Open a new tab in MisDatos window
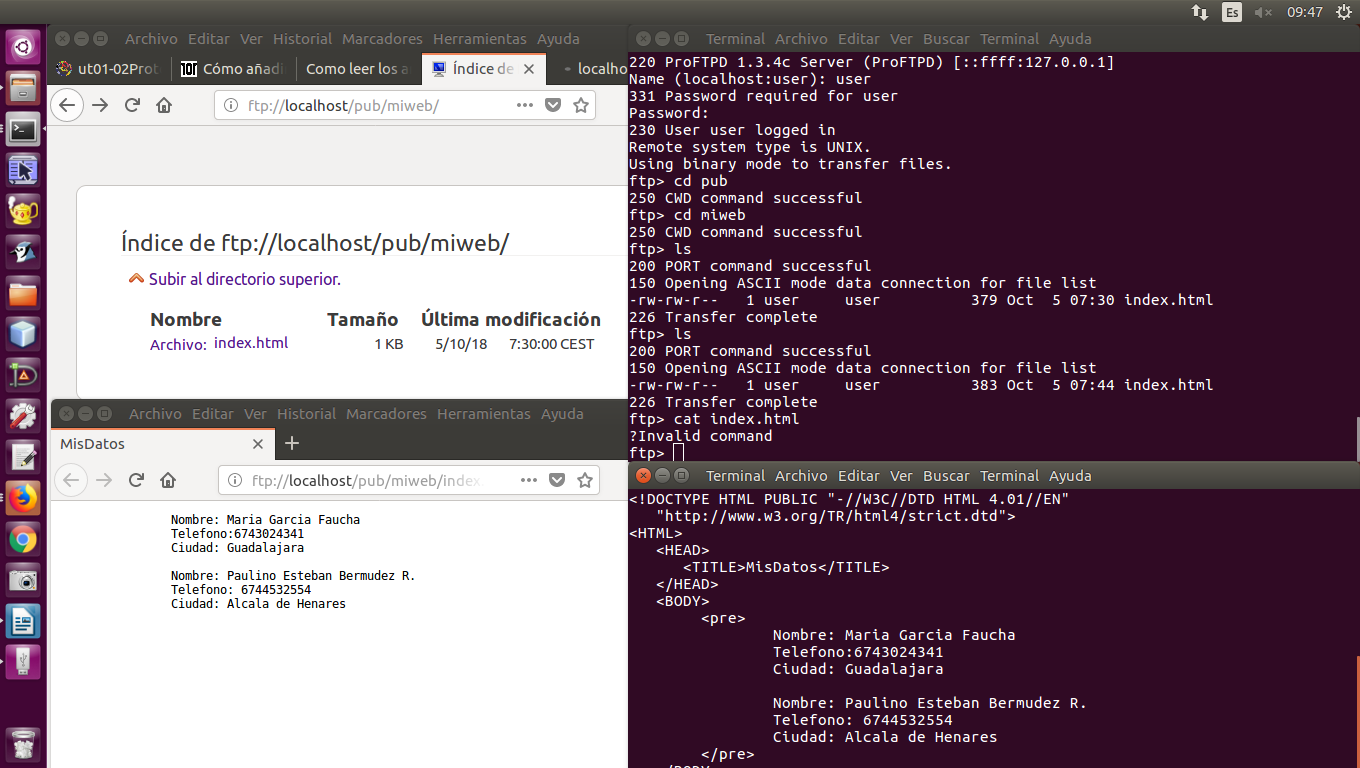1360x768 pixels. (292, 443)
